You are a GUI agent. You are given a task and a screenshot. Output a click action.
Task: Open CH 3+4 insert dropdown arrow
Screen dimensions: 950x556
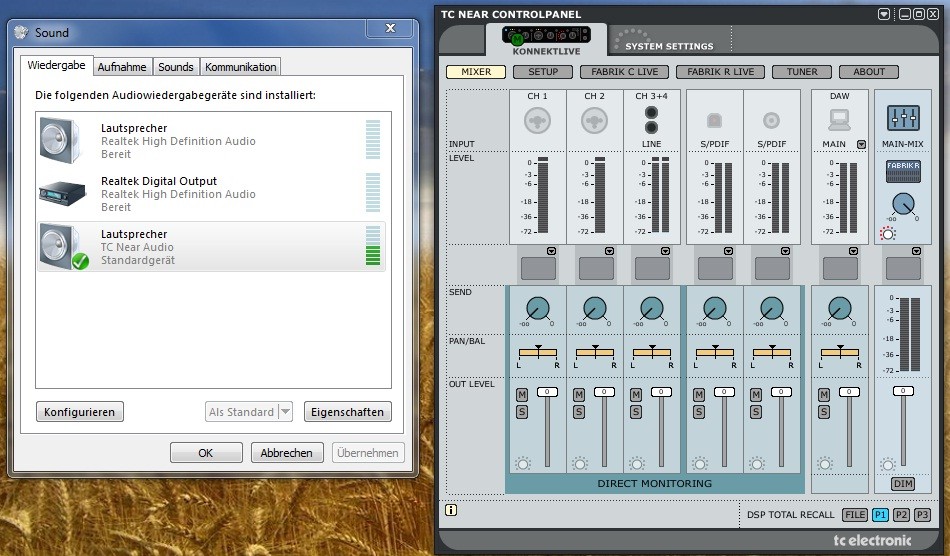[665, 251]
